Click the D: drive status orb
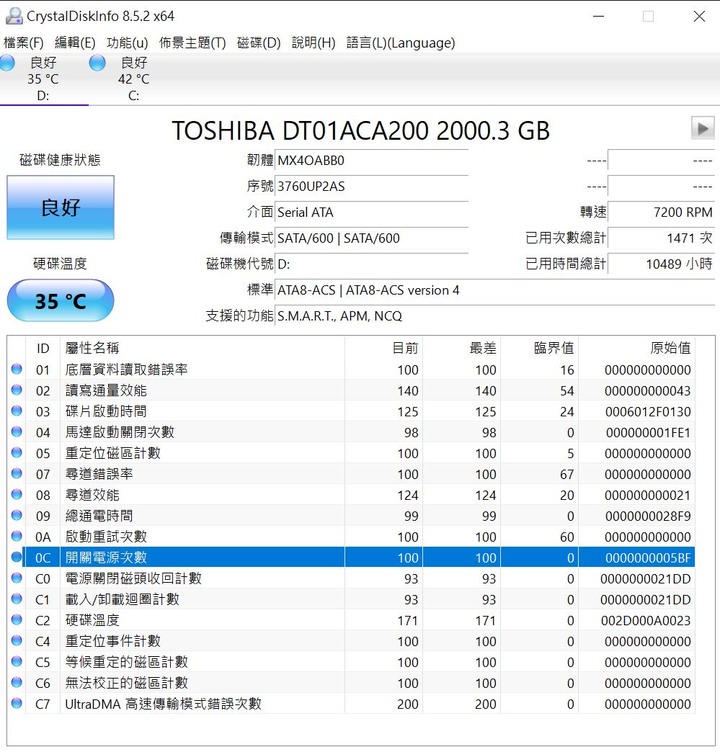This screenshot has height=752, width=720. pyautogui.click(x=7, y=63)
